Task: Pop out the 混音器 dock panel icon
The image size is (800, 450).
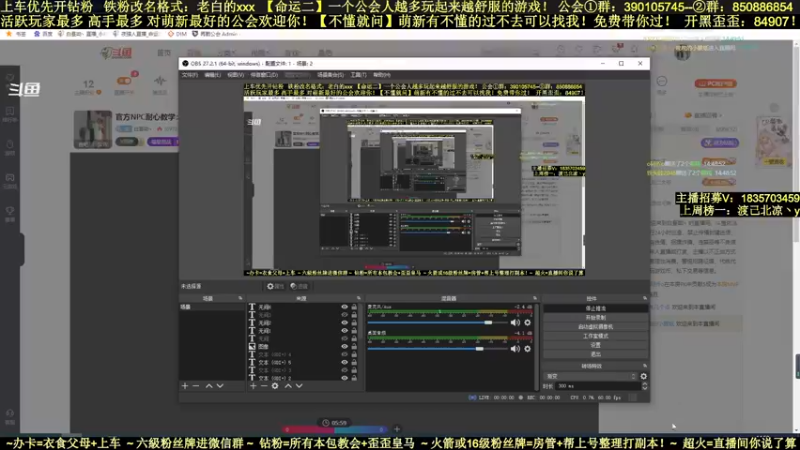Action: tap(535, 298)
